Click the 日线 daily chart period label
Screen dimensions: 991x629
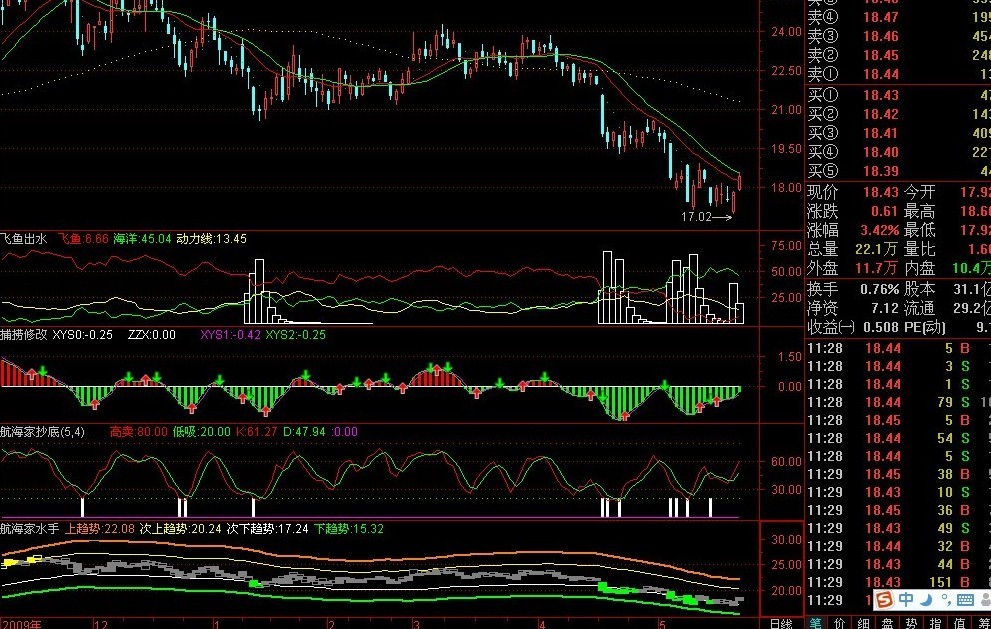tap(781, 622)
